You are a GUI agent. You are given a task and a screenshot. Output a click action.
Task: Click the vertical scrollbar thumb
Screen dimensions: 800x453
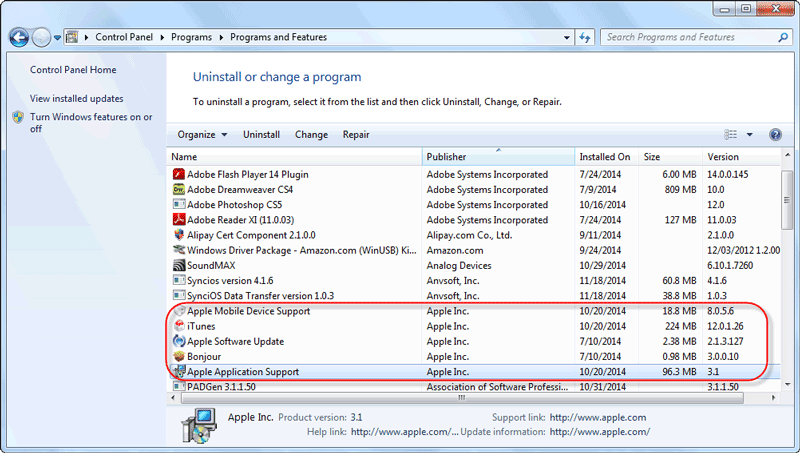tap(787, 200)
